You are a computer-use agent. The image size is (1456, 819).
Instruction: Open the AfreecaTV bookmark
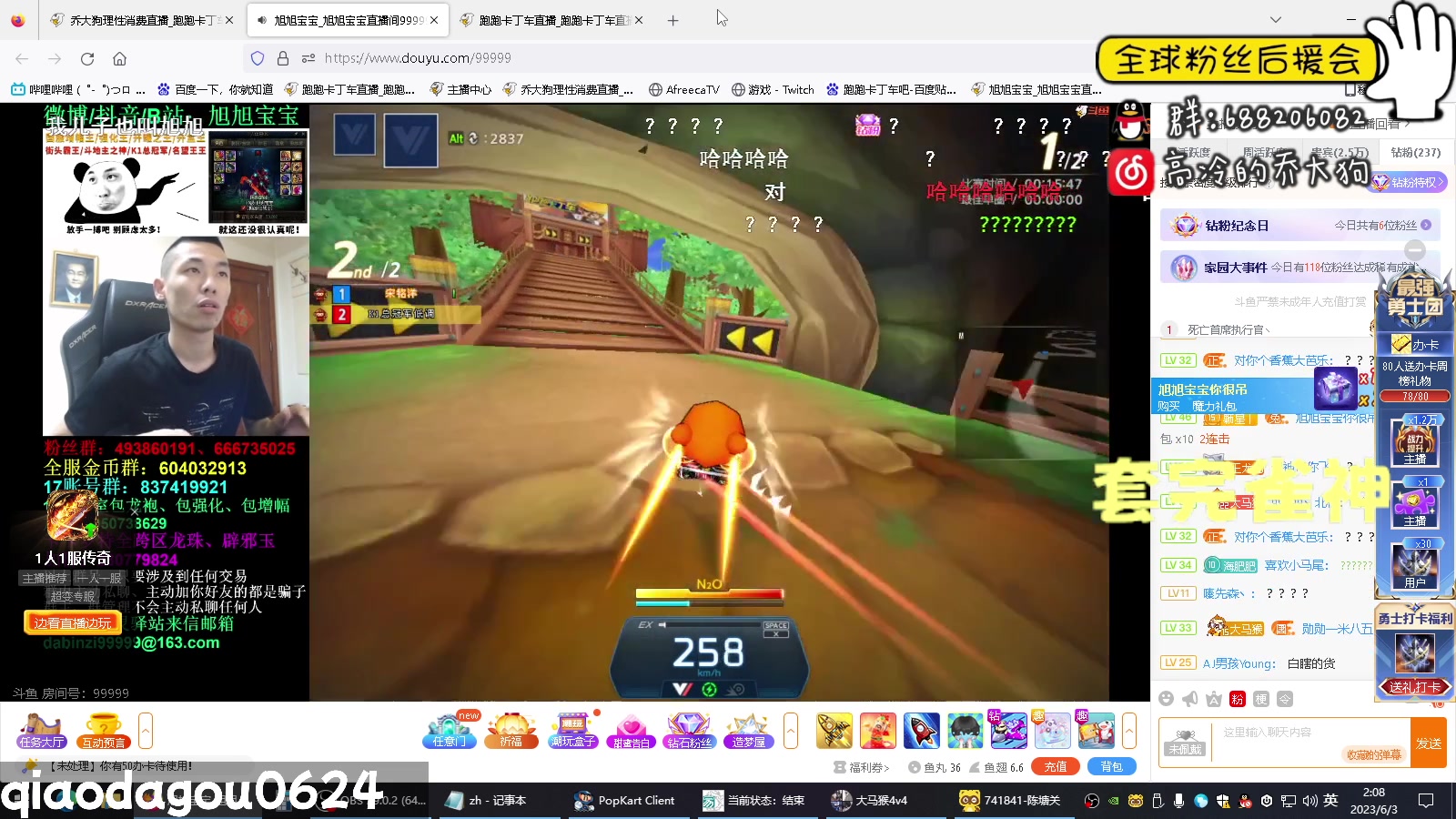(684, 89)
